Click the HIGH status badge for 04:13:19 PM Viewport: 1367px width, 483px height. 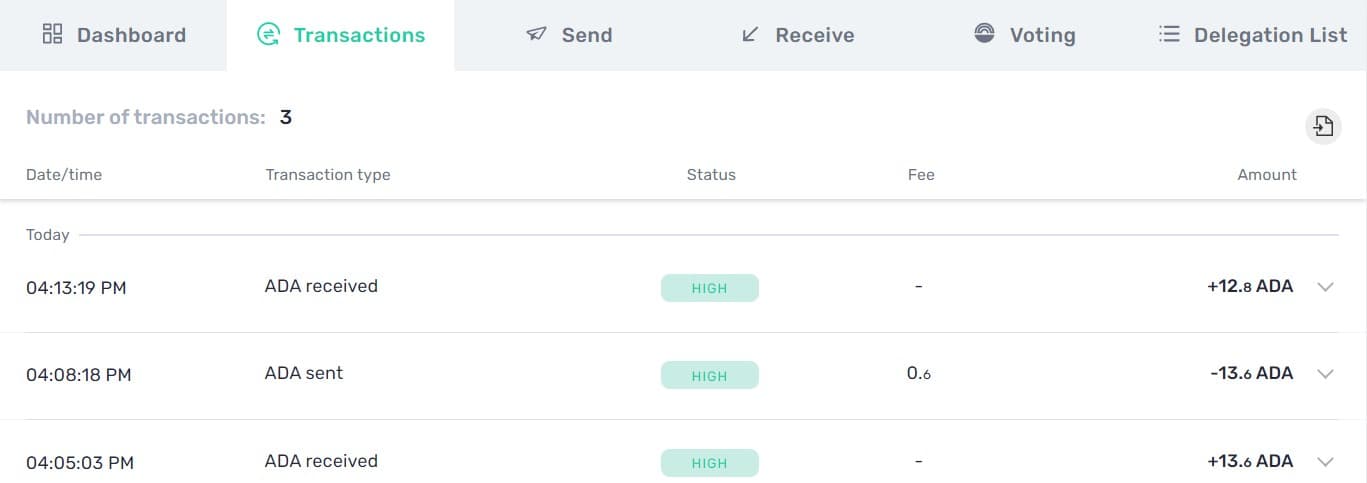tap(710, 288)
